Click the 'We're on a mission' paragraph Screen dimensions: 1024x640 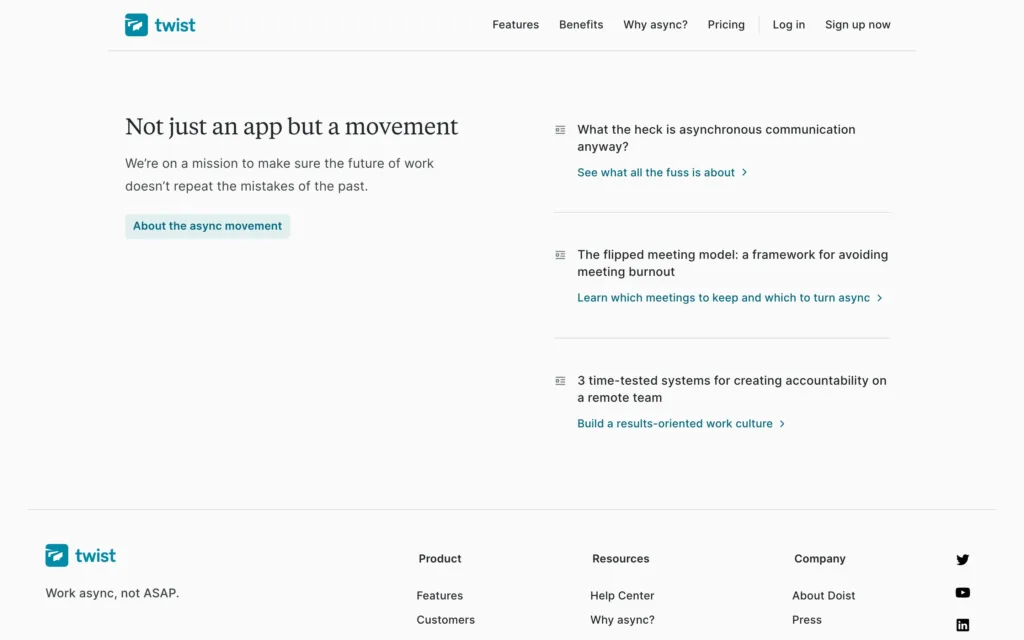pos(280,175)
